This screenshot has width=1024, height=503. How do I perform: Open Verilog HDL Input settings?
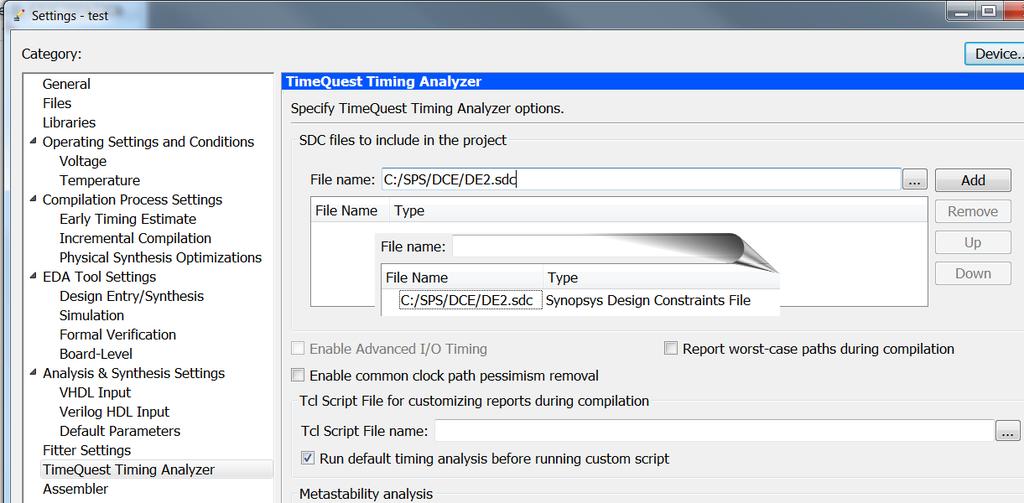(x=114, y=412)
